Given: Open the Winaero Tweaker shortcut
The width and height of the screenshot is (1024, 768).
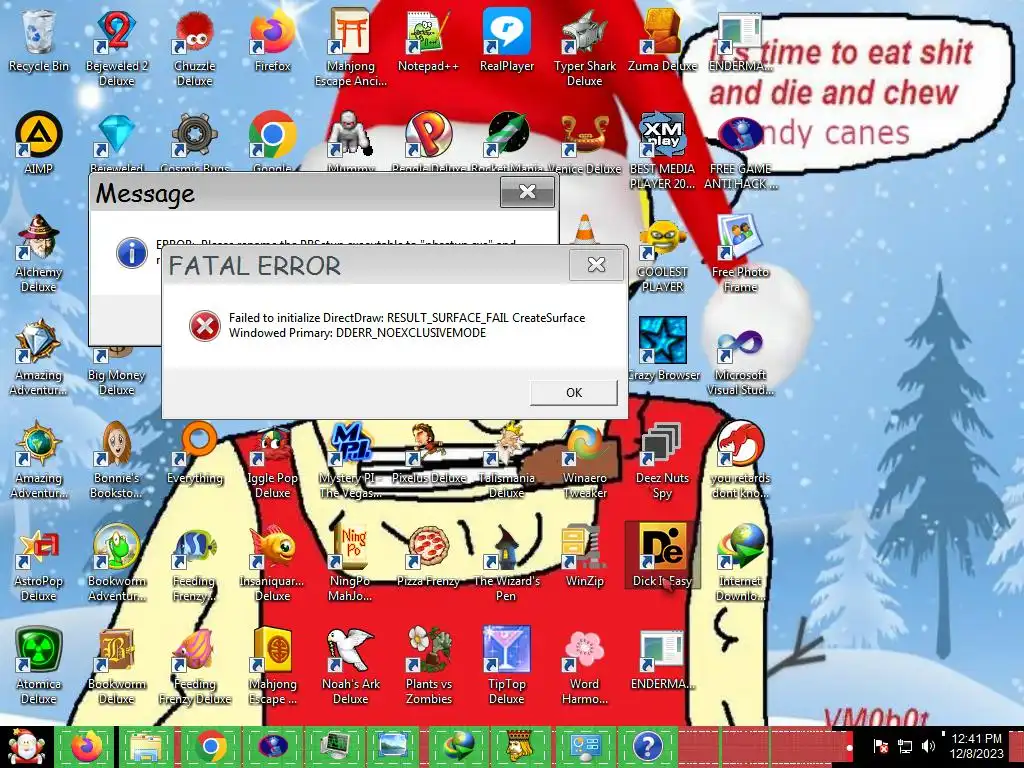Looking at the screenshot, I should pos(584,460).
